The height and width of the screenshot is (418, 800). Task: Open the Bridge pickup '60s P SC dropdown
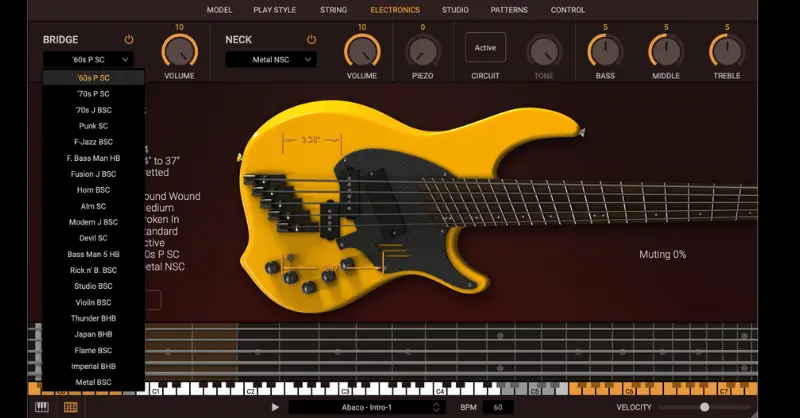(x=88, y=60)
